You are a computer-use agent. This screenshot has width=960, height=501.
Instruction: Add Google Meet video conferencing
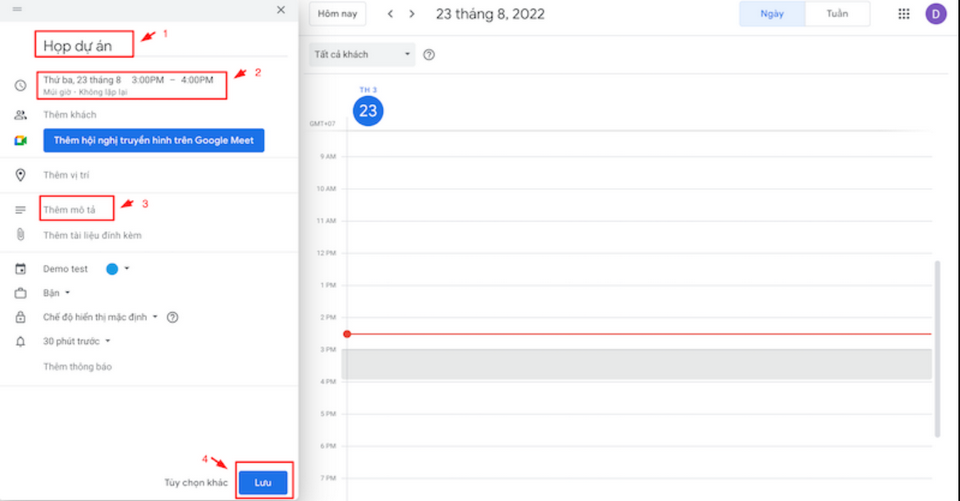(153, 141)
